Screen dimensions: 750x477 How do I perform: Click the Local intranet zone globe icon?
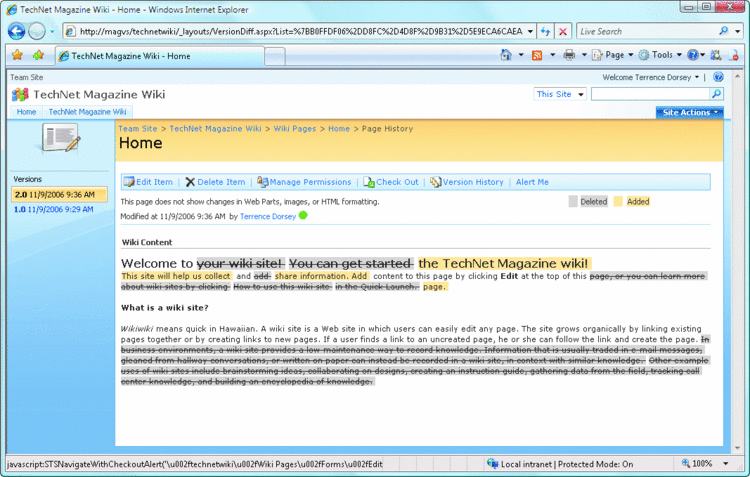click(492, 463)
